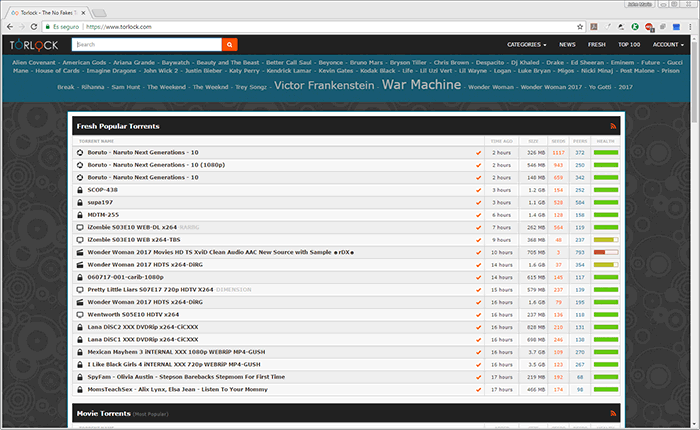700x430 pixels.
Task: Open the Yo Gotti tag link
Action: [x=600, y=87]
